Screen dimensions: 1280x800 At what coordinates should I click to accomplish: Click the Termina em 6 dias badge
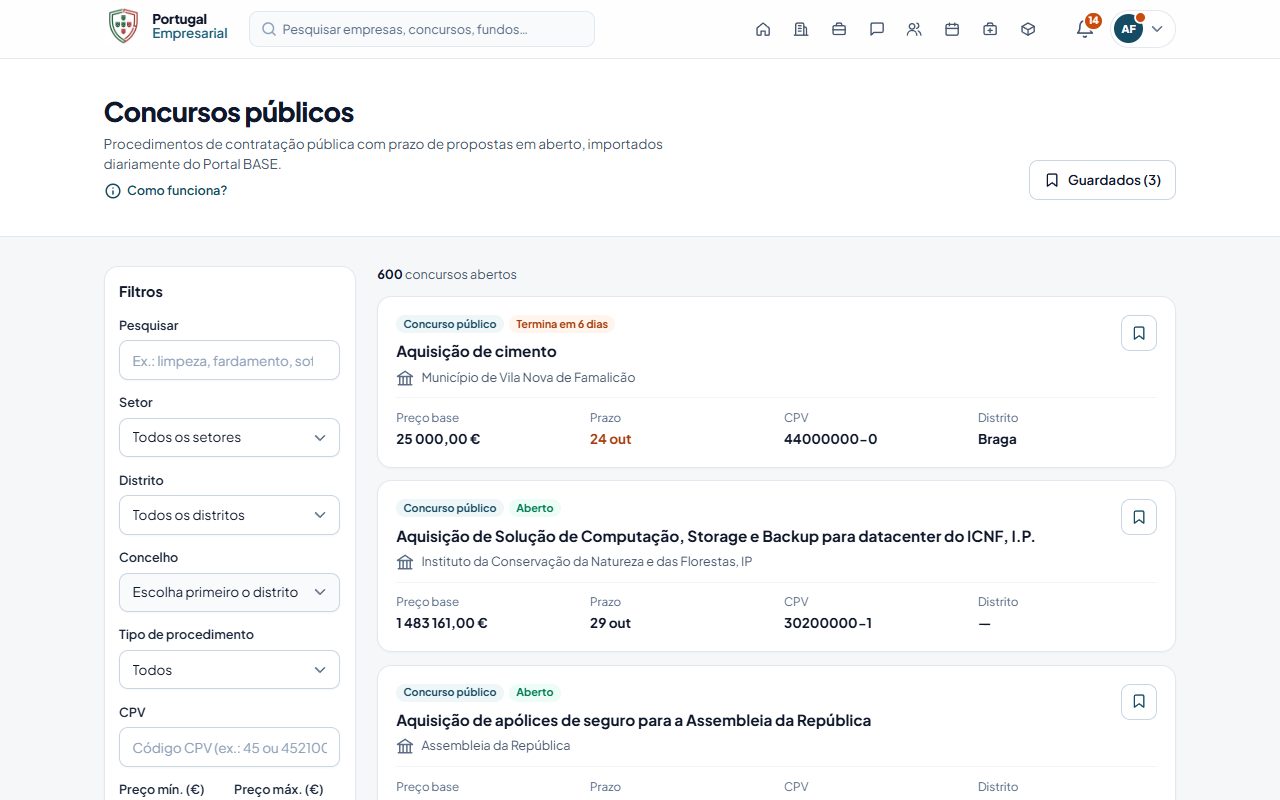[x=561, y=324]
